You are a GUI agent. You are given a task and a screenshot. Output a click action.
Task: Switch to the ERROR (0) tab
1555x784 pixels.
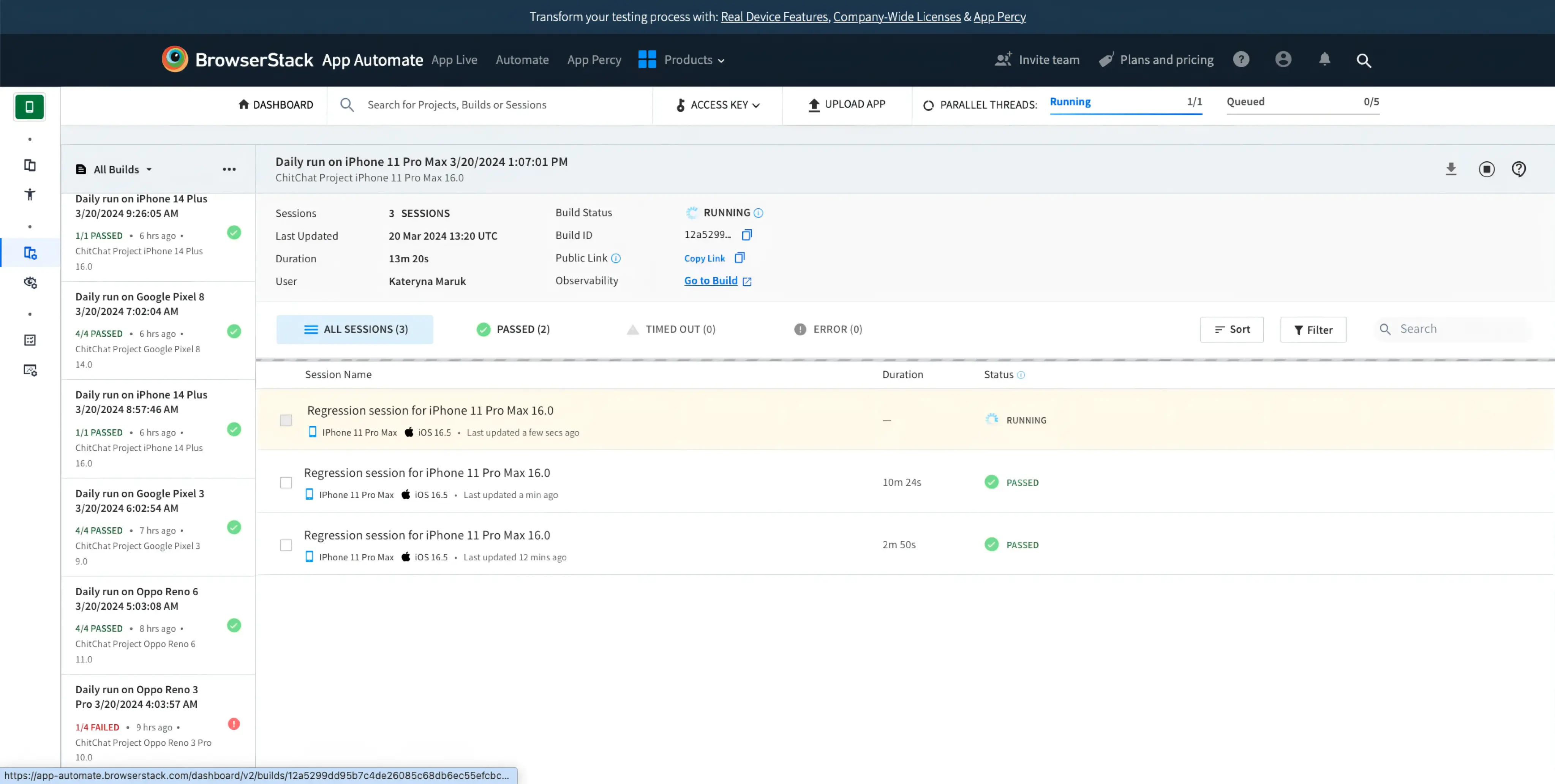pyautogui.click(x=828, y=330)
